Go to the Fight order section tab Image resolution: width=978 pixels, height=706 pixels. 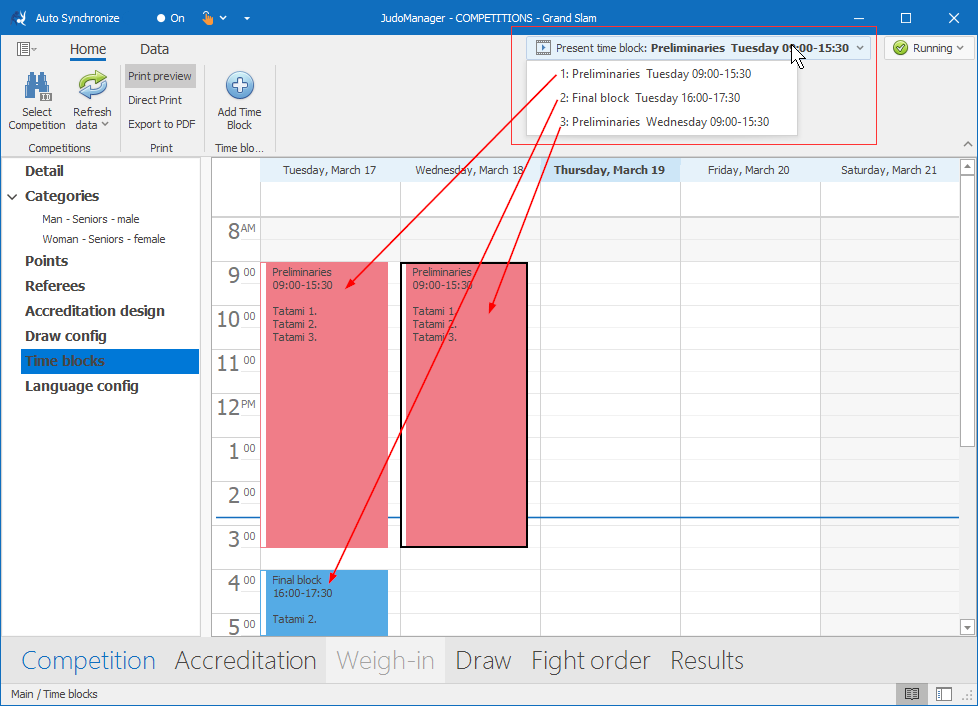[591, 660]
